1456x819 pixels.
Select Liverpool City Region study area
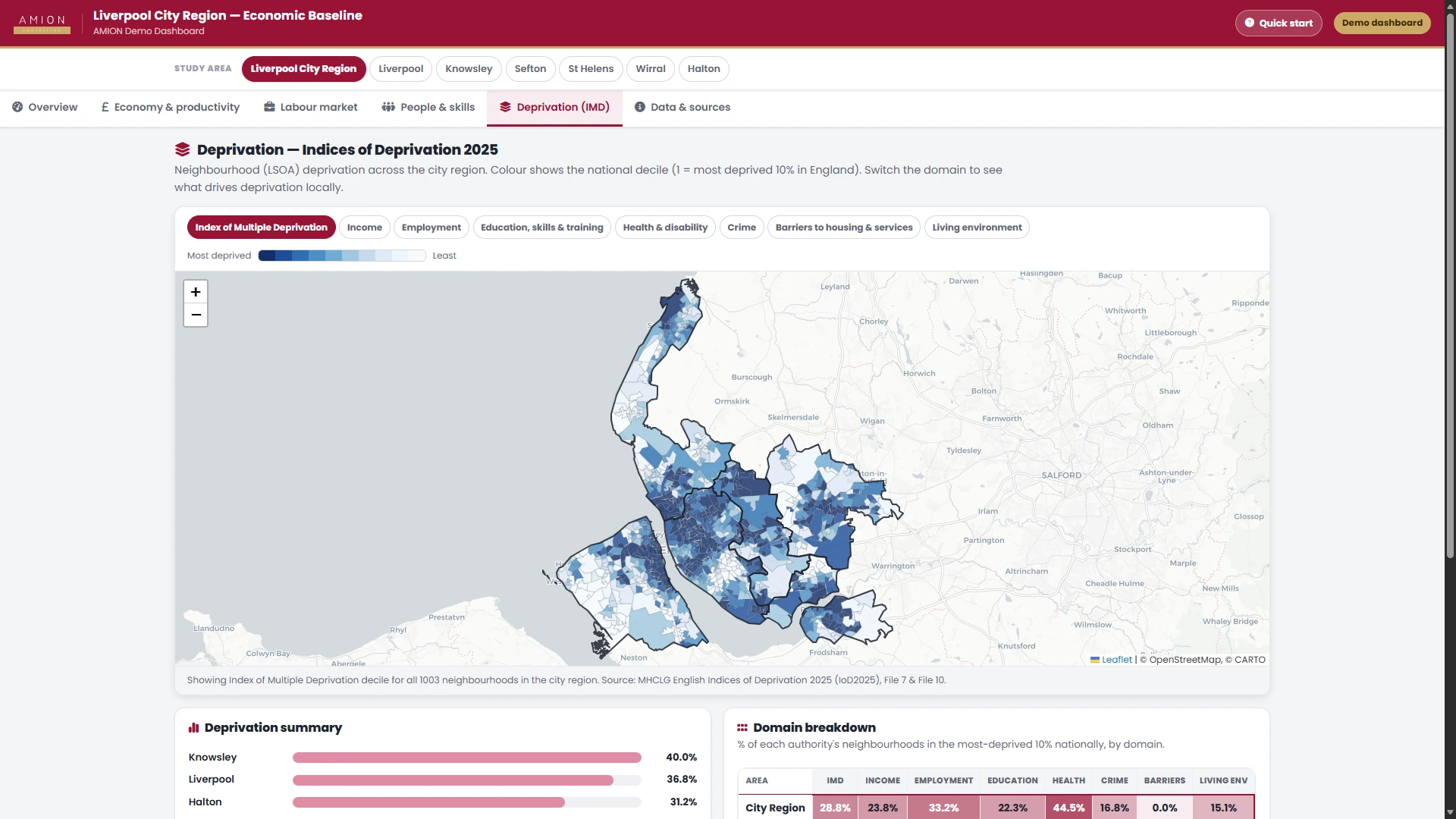click(303, 69)
